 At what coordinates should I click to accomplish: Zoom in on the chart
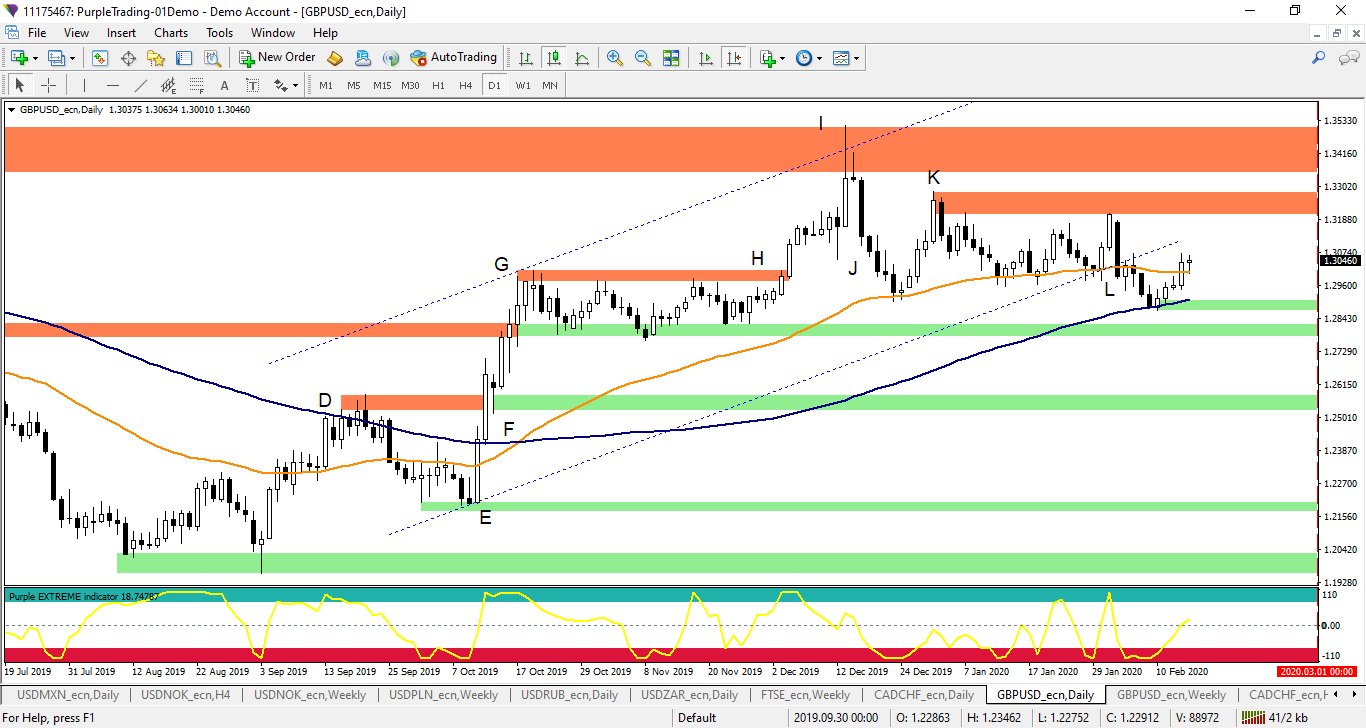click(615, 58)
